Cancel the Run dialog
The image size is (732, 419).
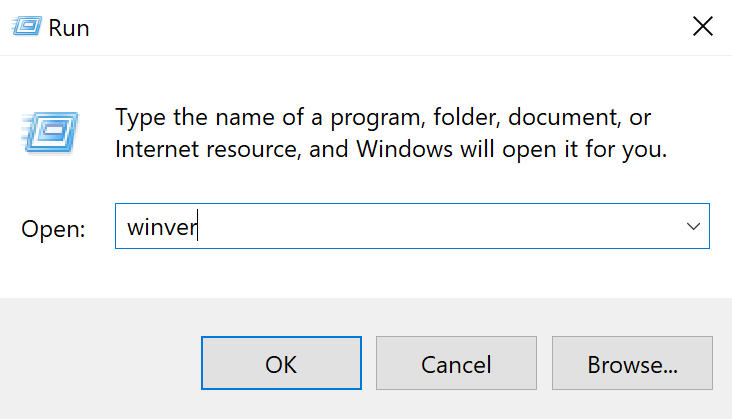coord(456,362)
